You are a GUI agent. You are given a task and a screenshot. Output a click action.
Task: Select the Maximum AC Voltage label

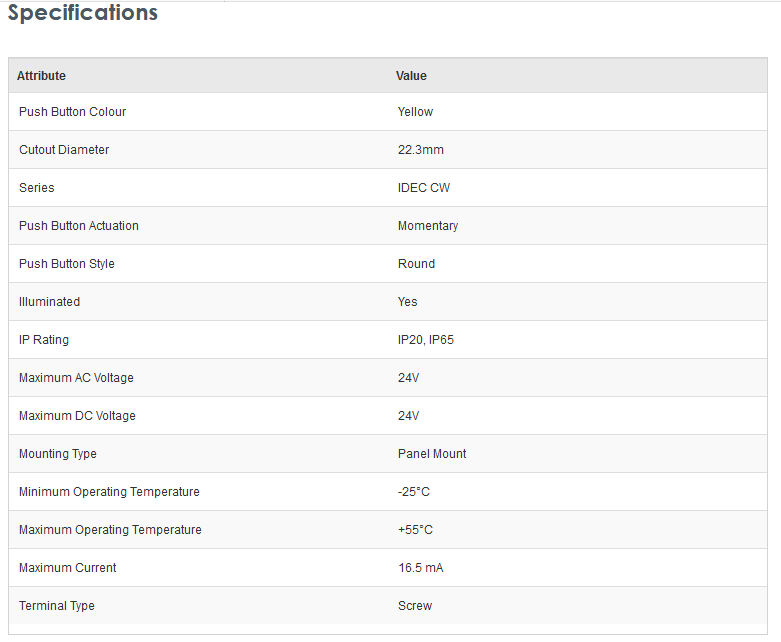tap(76, 378)
